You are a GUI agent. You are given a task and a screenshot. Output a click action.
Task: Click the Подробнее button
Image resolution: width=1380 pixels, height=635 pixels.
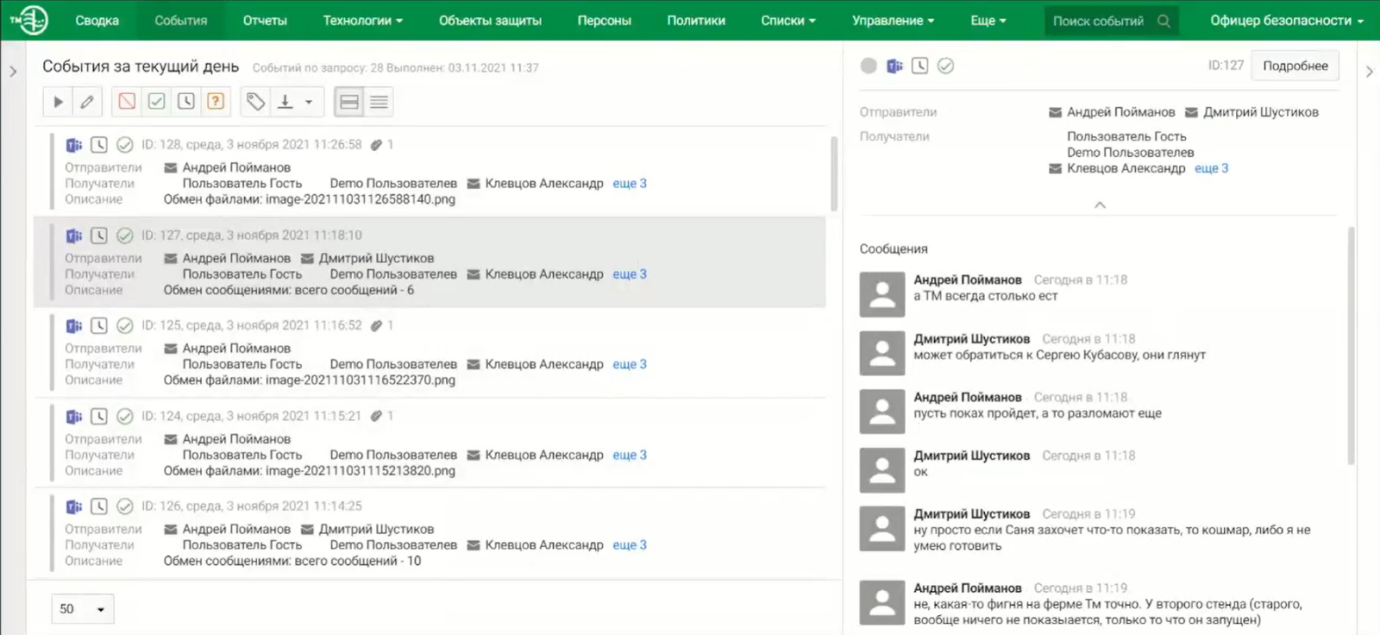click(x=1295, y=66)
